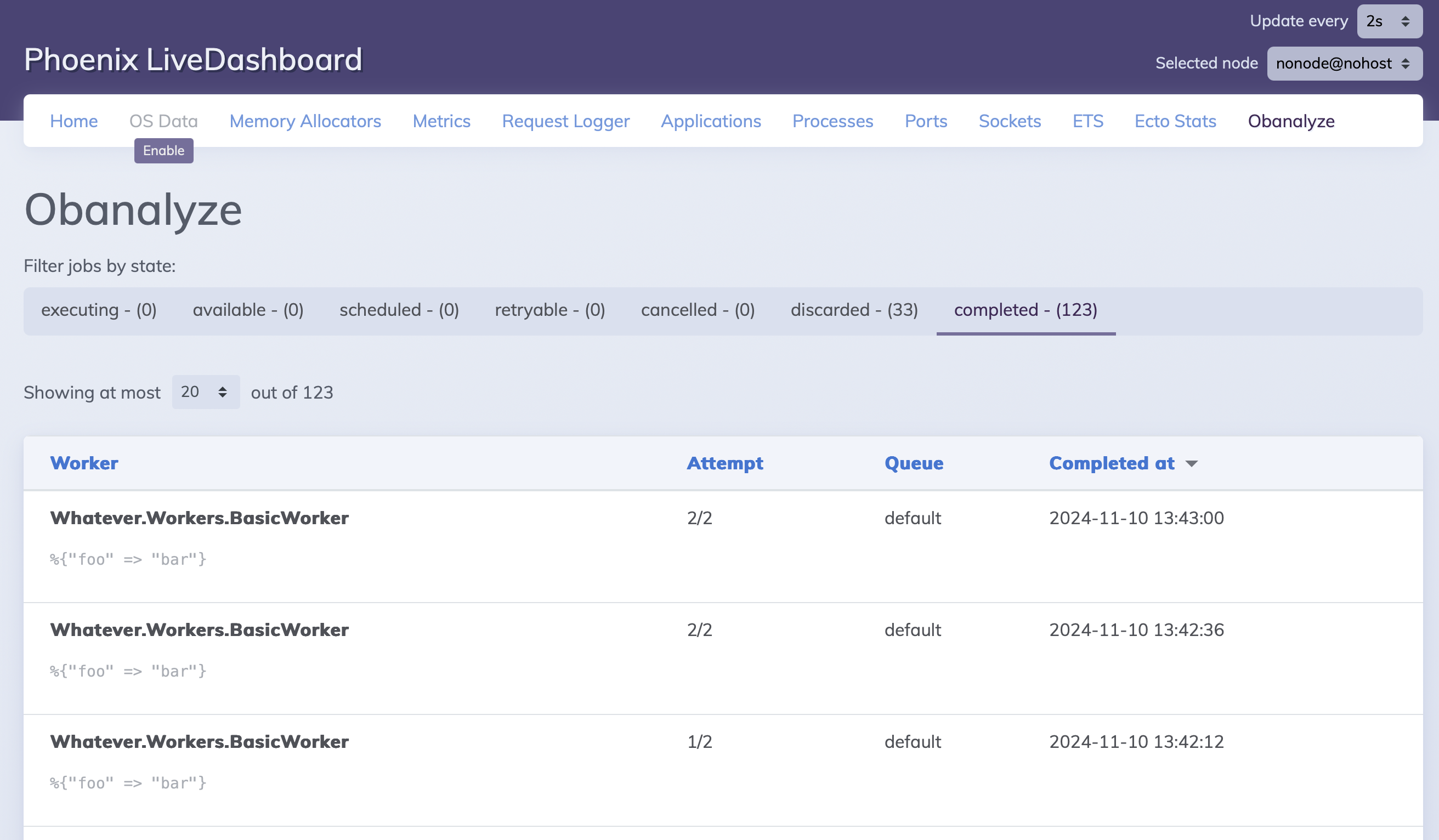This screenshot has height=840, width=1439.
Task: Open the Request Logger tab
Action: point(565,121)
